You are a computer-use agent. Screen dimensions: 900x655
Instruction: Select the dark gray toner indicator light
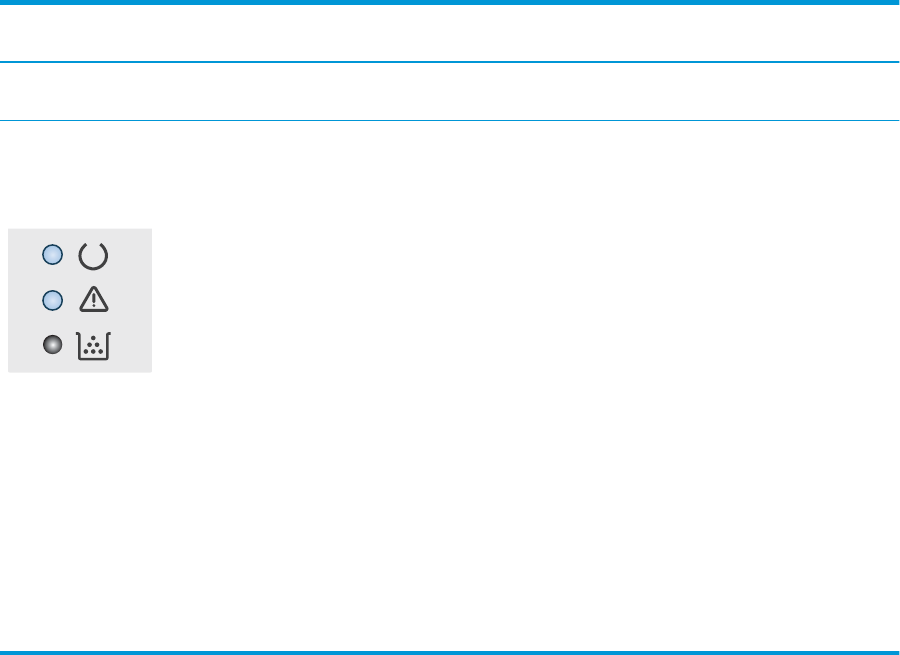(53, 344)
